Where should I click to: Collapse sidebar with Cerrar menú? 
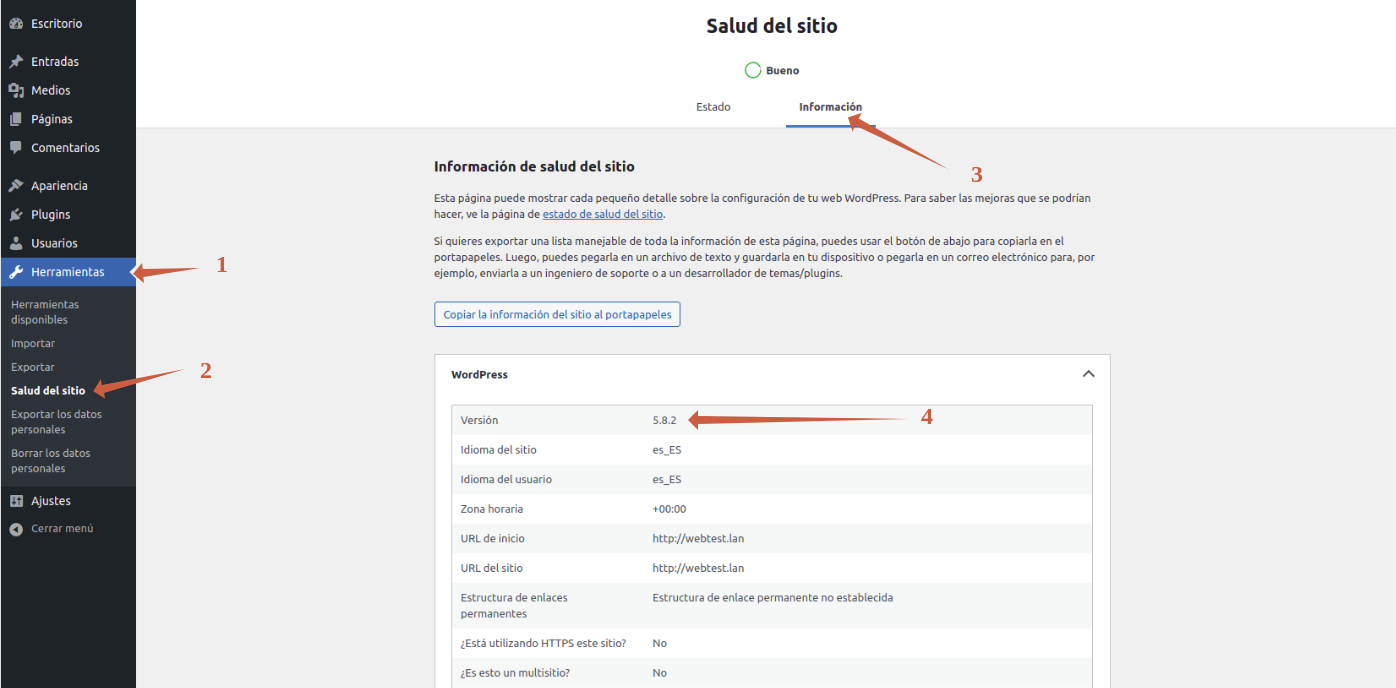(x=61, y=528)
